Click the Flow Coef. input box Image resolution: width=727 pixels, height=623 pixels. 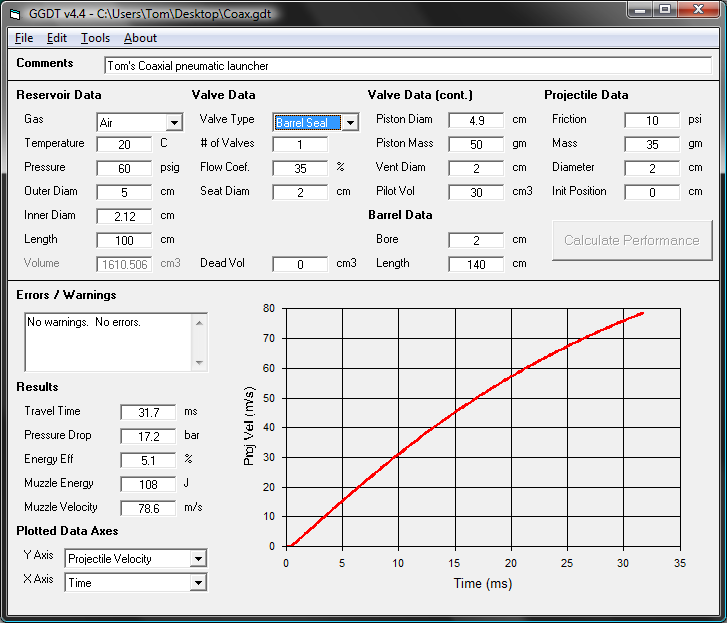click(300, 168)
